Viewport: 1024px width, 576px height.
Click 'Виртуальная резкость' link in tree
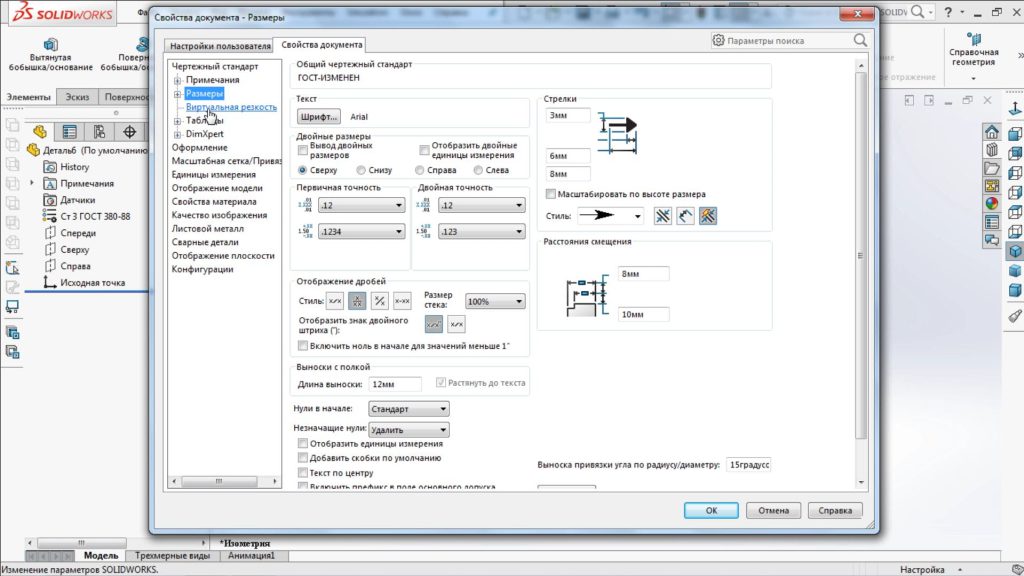point(231,107)
